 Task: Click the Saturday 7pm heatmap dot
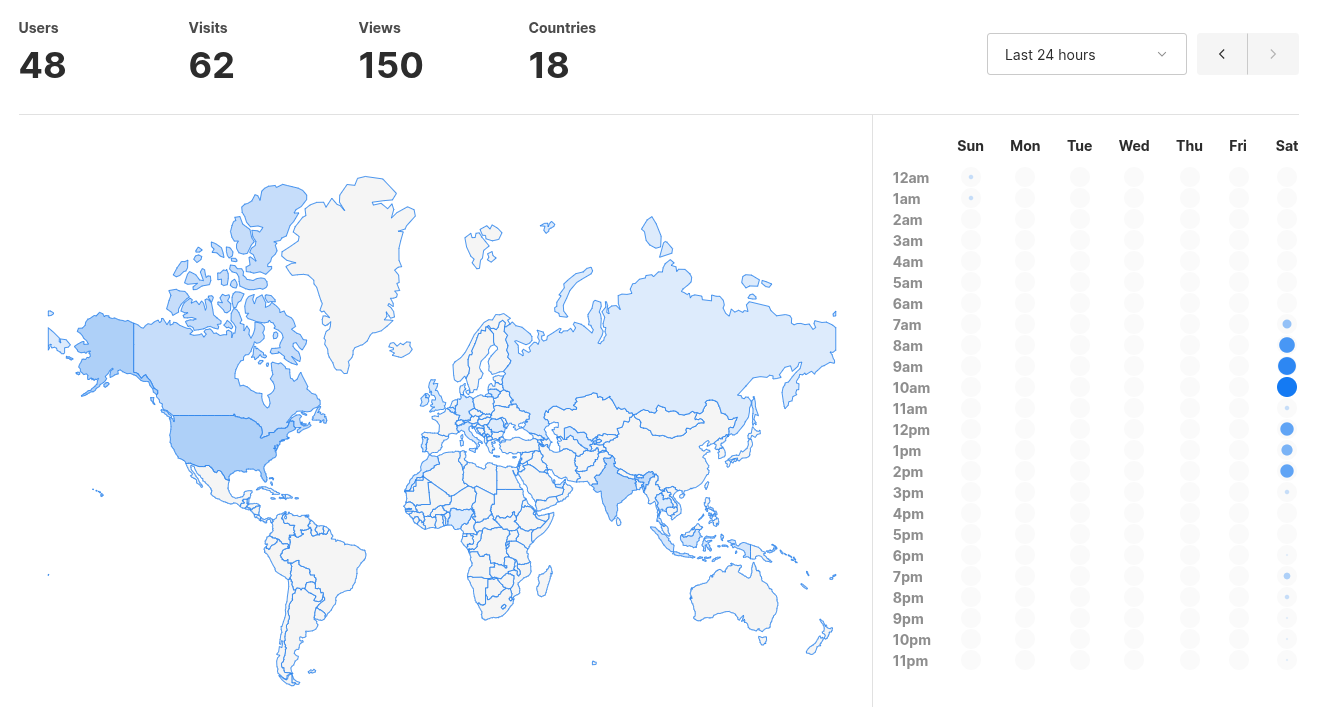(1287, 576)
